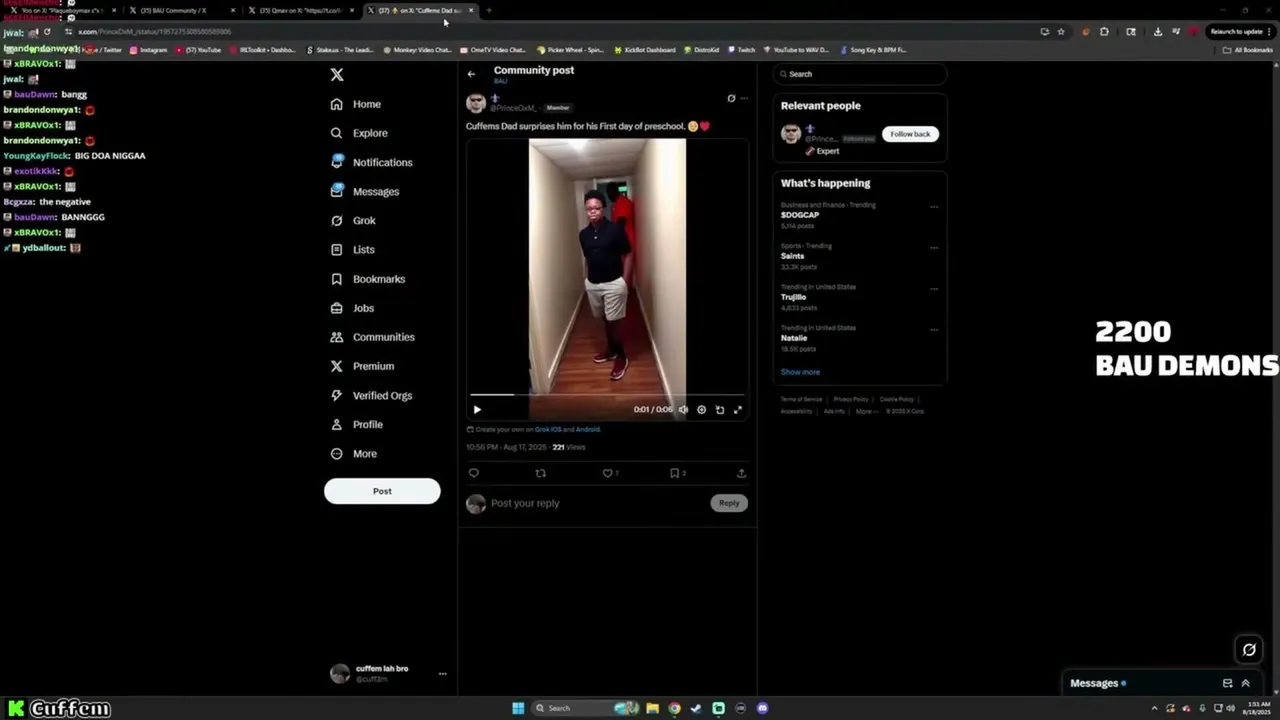Viewport: 1280px width, 720px height.
Task: Open post author's avatar
Action: pyautogui.click(x=476, y=103)
